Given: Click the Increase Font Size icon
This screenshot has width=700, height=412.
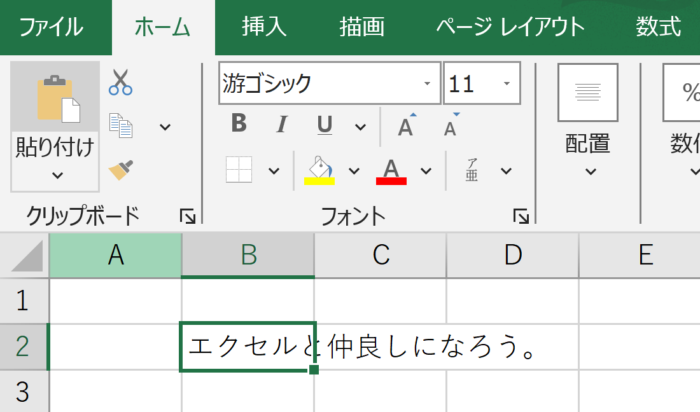Looking at the screenshot, I should 405,126.
